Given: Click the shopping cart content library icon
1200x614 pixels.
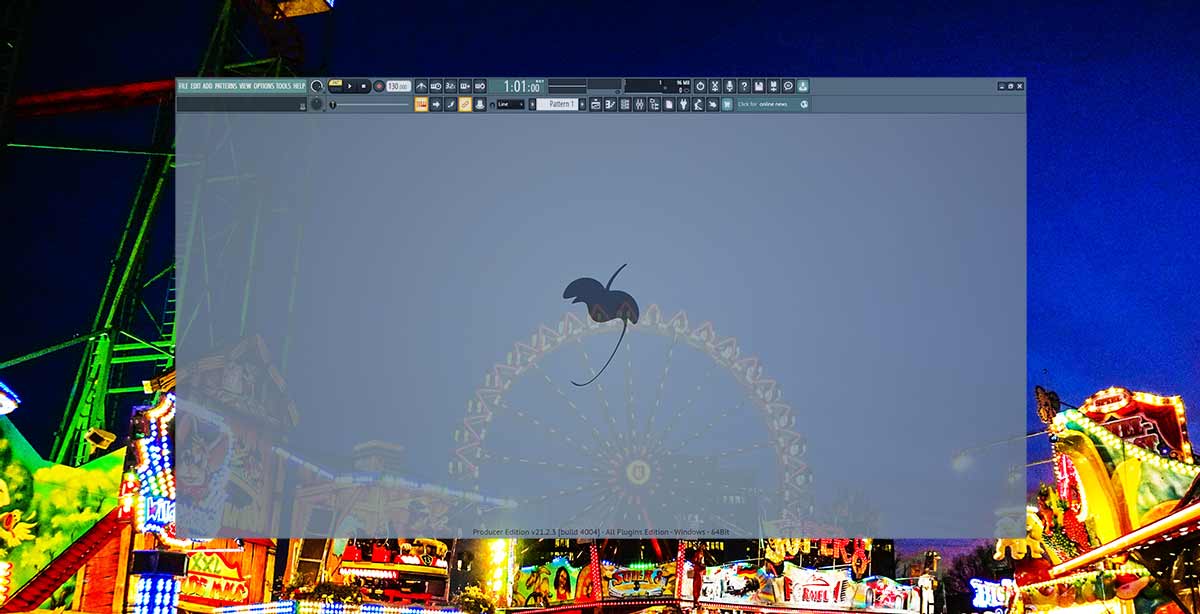Looking at the screenshot, I should pos(727,104).
